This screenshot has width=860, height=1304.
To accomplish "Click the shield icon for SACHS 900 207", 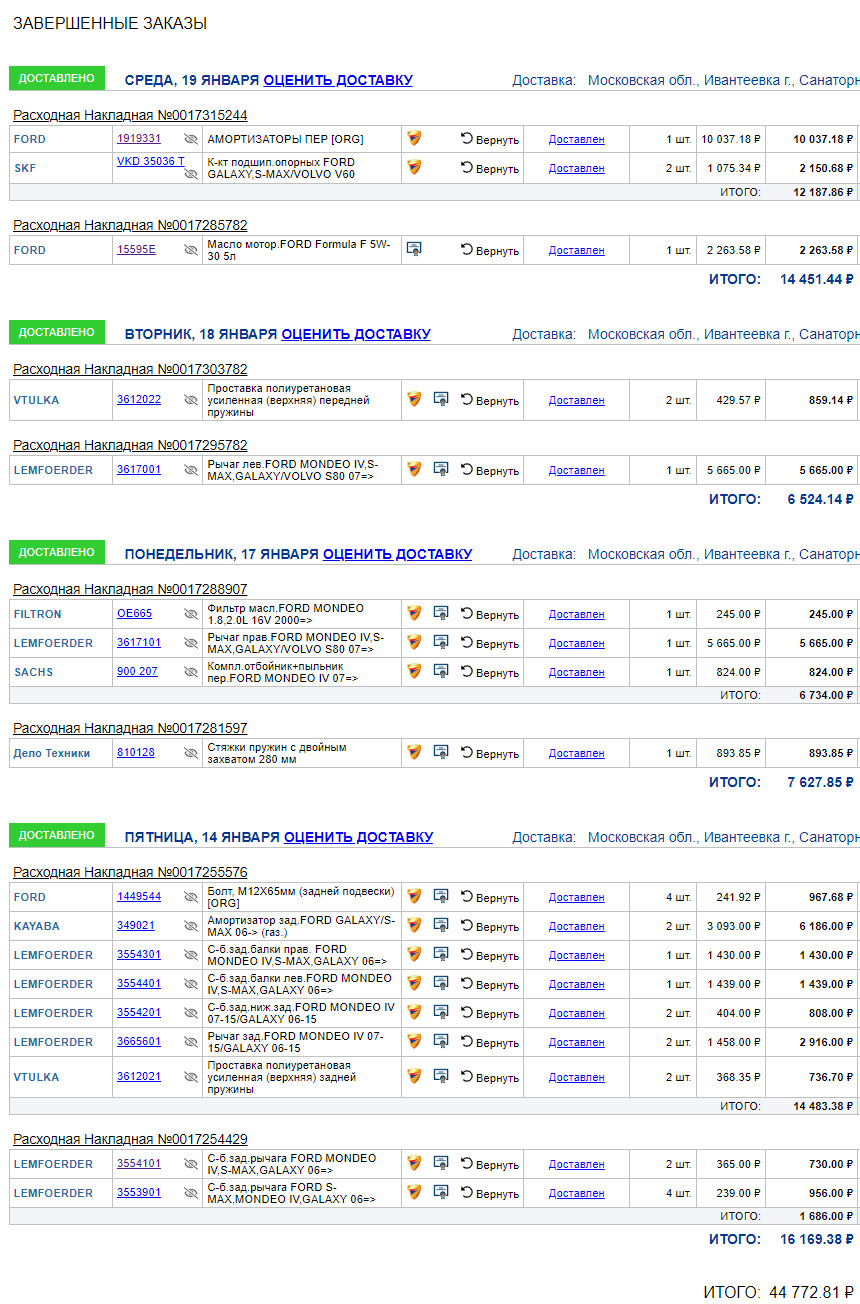I will tap(414, 671).
